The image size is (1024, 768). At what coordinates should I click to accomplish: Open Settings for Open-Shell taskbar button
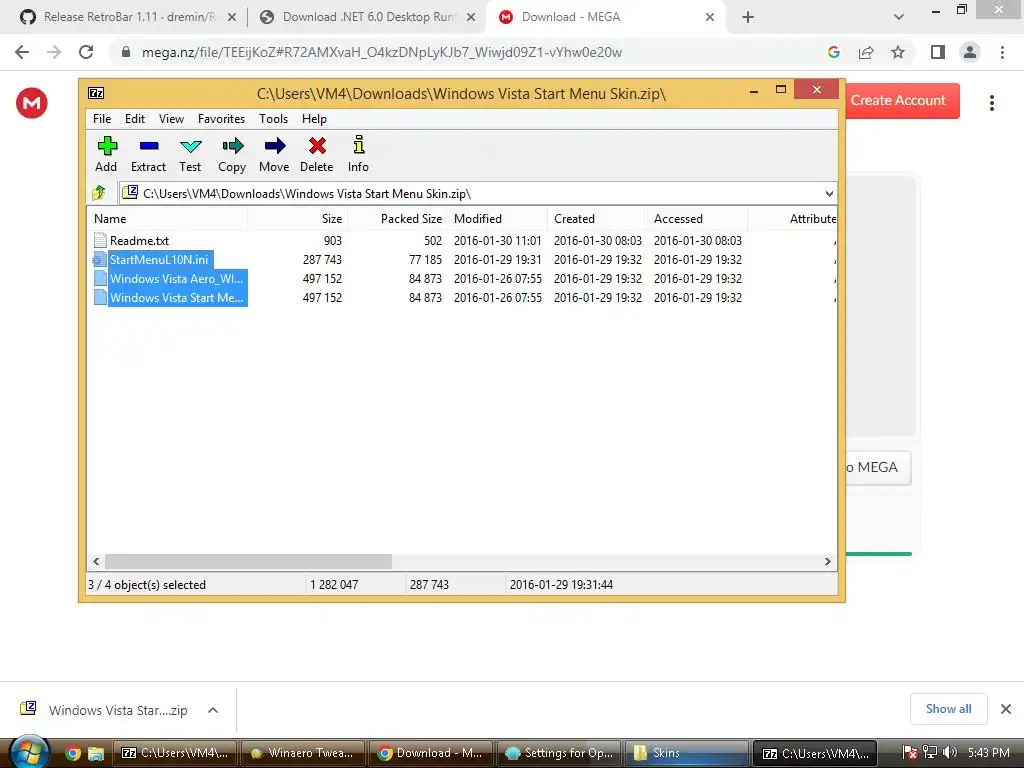click(x=560, y=753)
